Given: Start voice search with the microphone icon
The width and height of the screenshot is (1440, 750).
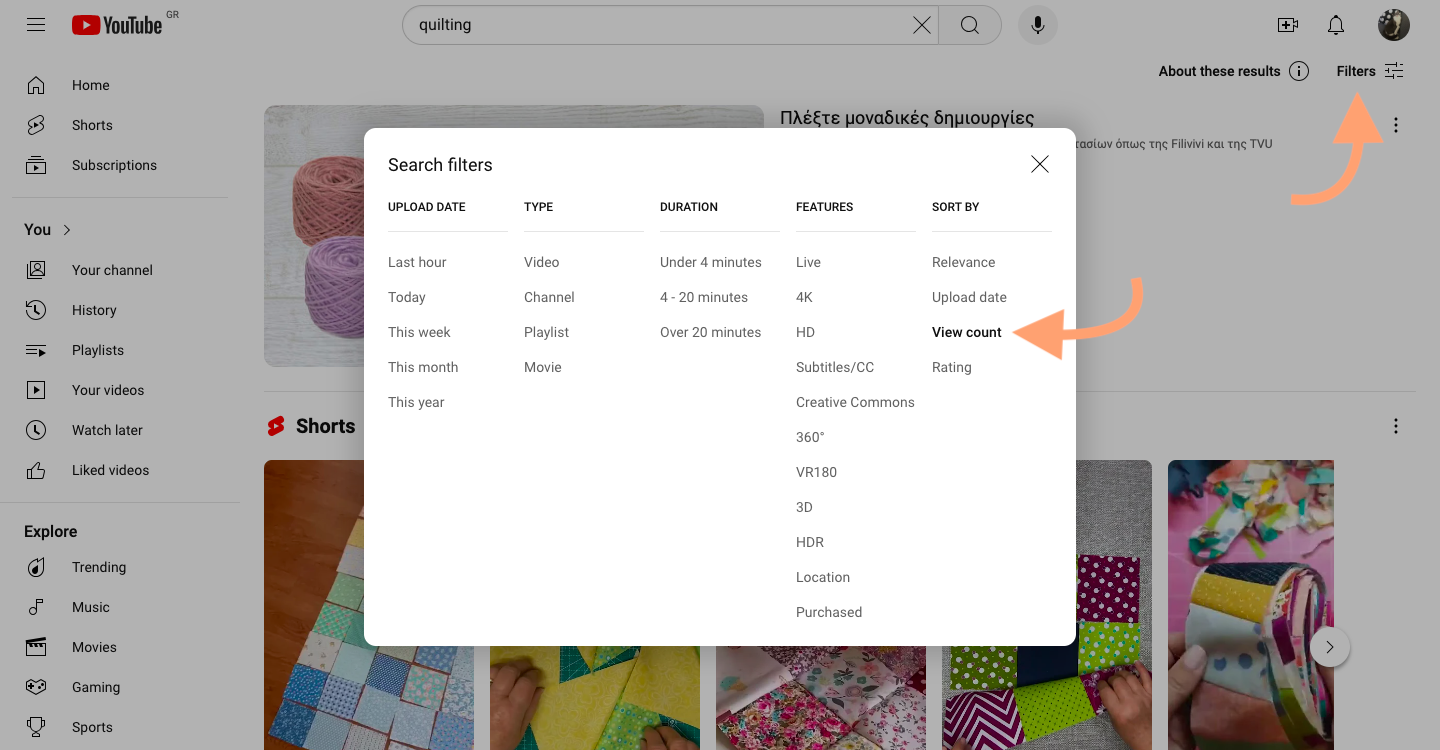Looking at the screenshot, I should tap(1037, 24).
